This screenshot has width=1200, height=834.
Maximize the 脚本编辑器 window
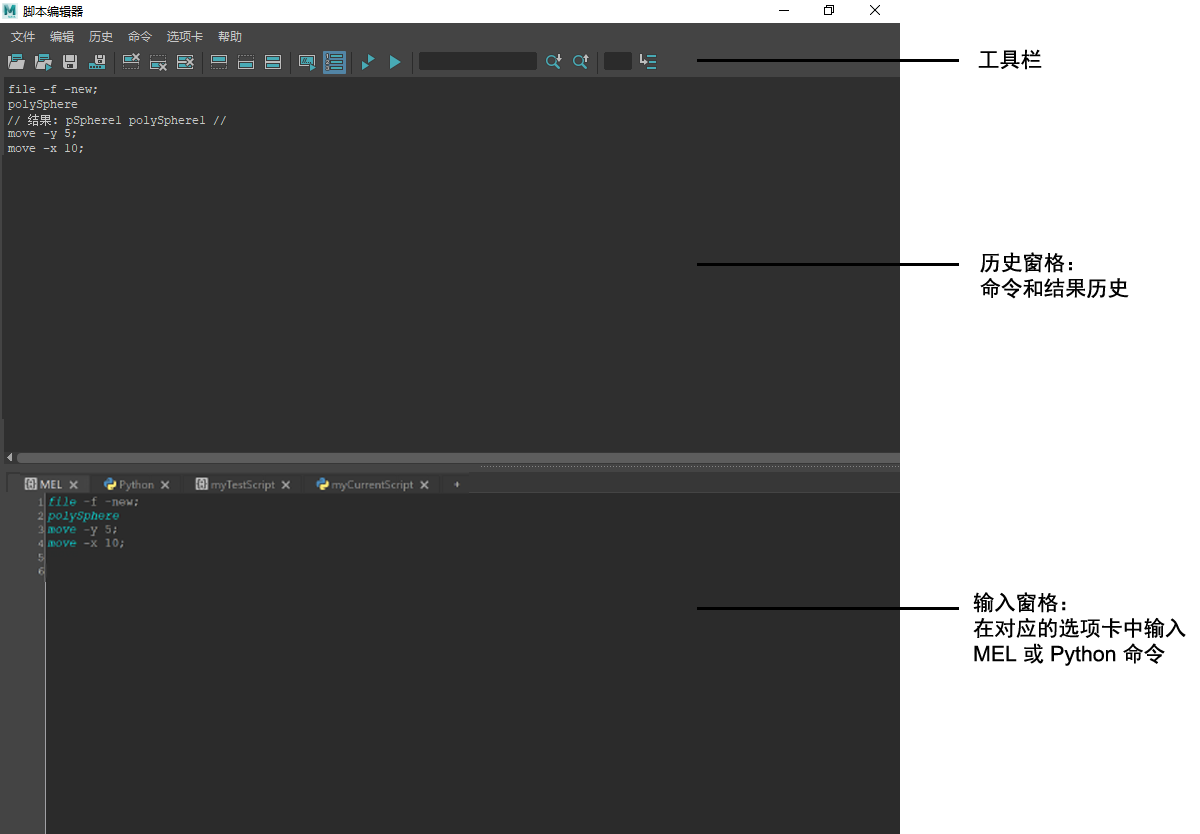(x=829, y=10)
